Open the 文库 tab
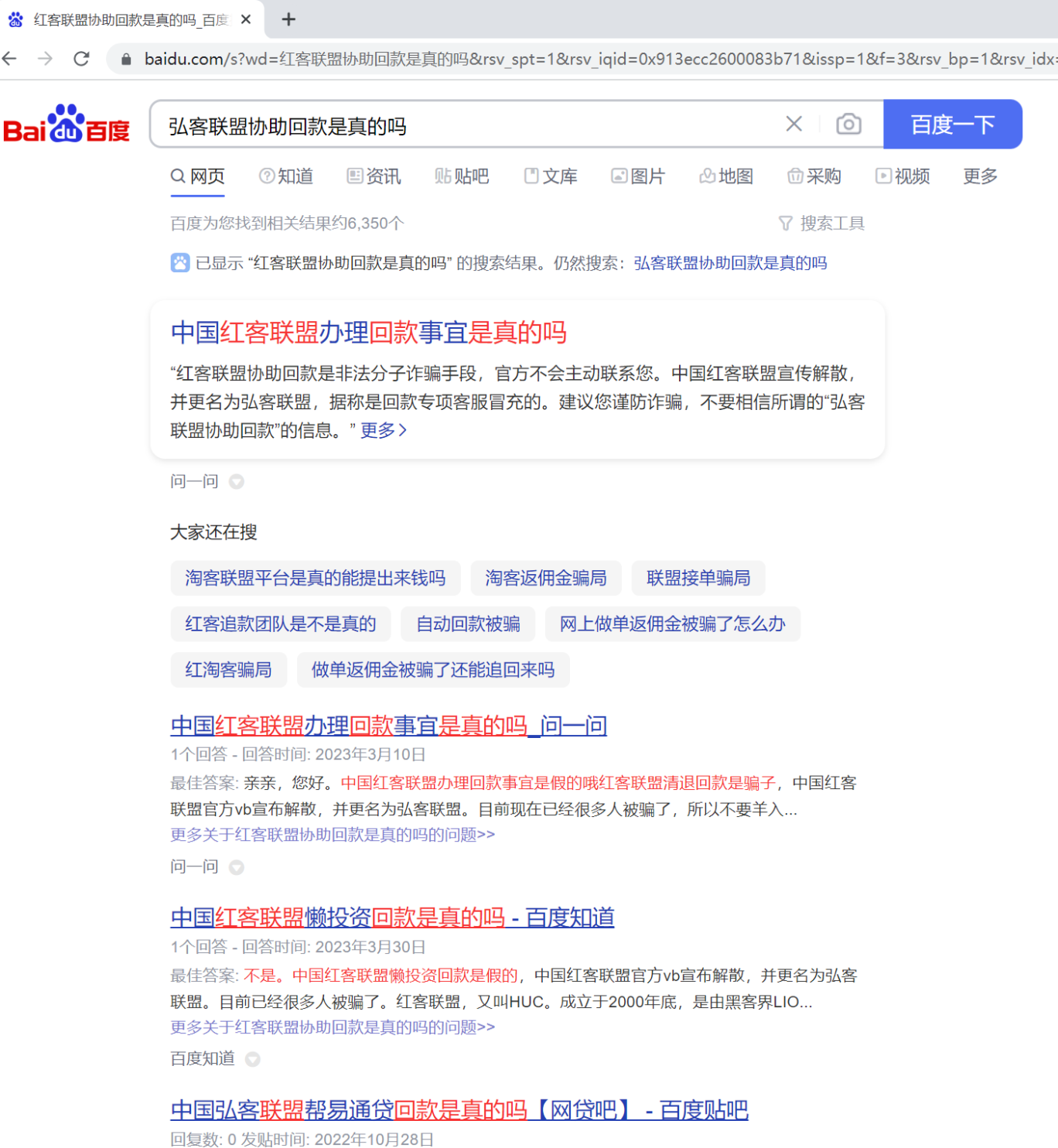Viewport: 1058px width, 1148px height. click(x=551, y=176)
